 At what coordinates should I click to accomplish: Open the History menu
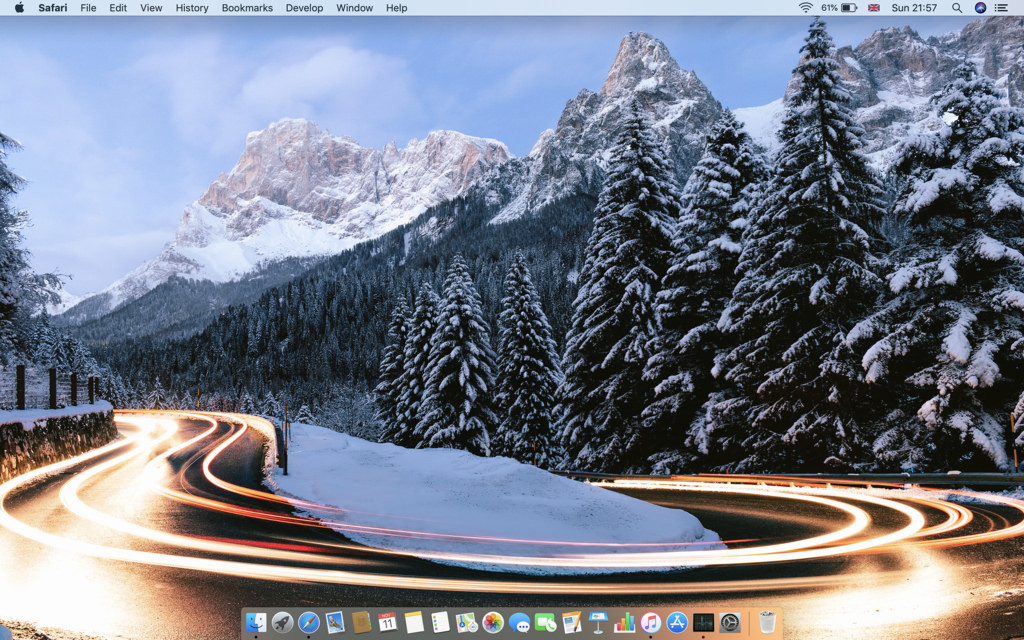click(x=192, y=8)
